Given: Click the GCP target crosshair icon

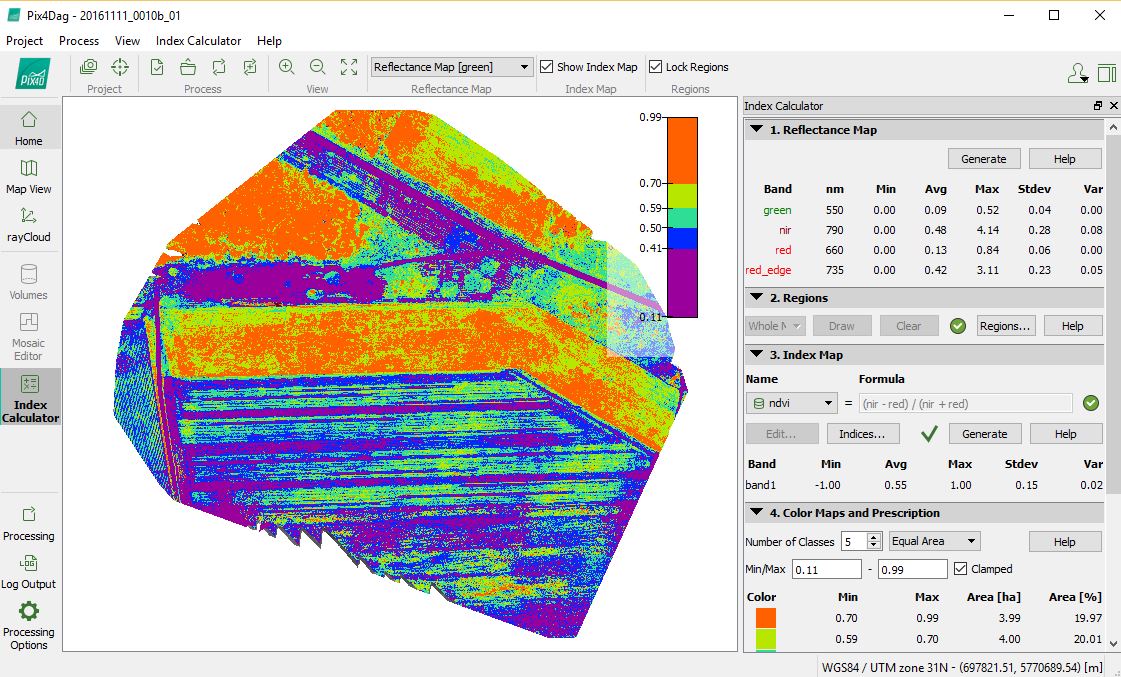Looking at the screenshot, I should (119, 67).
